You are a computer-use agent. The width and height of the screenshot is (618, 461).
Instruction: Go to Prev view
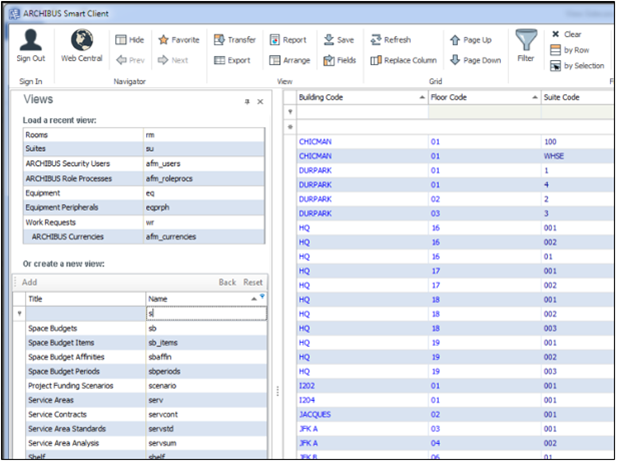pyautogui.click(x=130, y=60)
